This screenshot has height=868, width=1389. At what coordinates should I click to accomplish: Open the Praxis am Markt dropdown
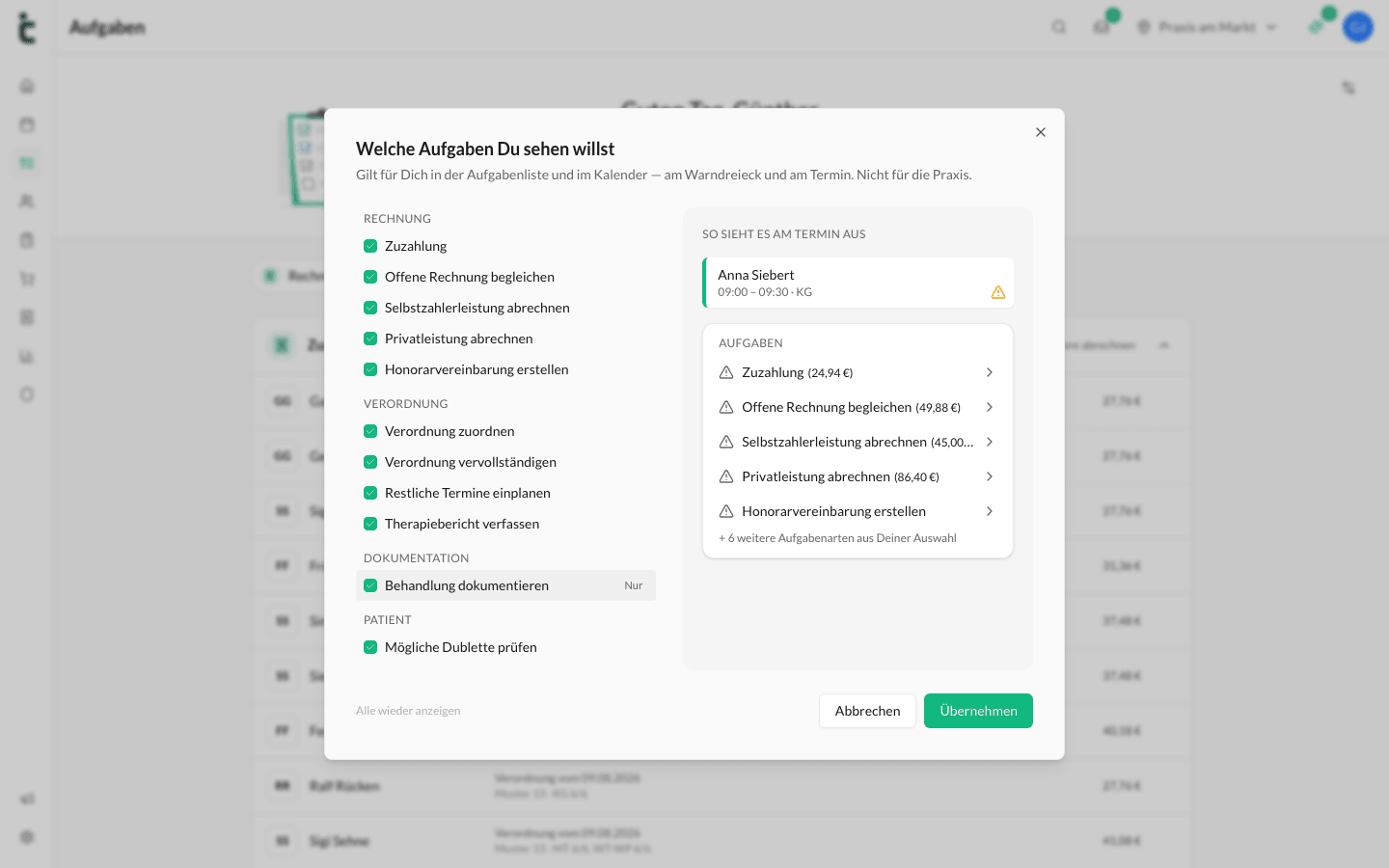click(x=1207, y=27)
